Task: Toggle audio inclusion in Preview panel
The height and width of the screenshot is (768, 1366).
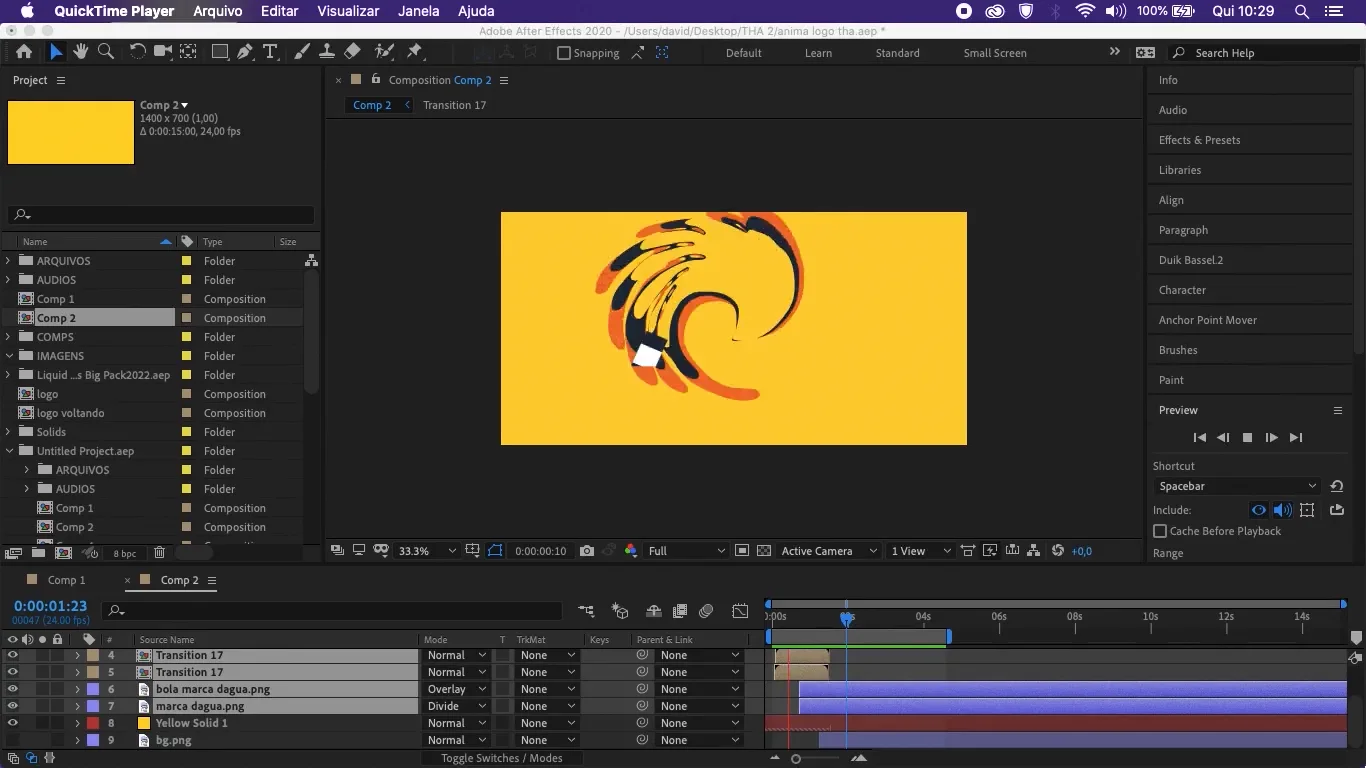Action: (1282, 510)
